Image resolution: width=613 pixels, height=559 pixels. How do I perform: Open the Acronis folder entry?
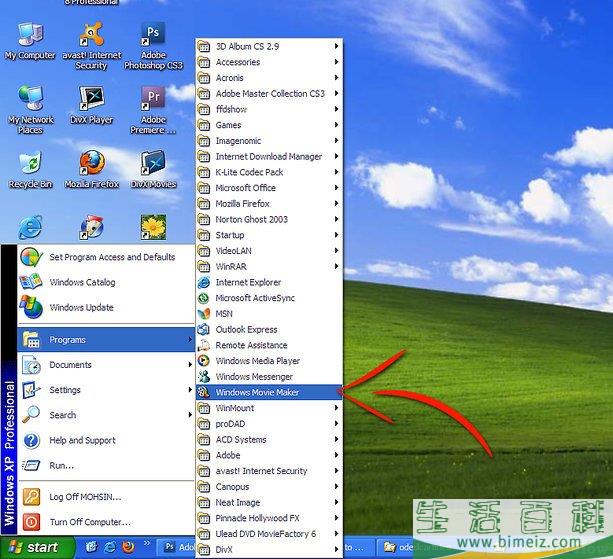[x=269, y=78]
